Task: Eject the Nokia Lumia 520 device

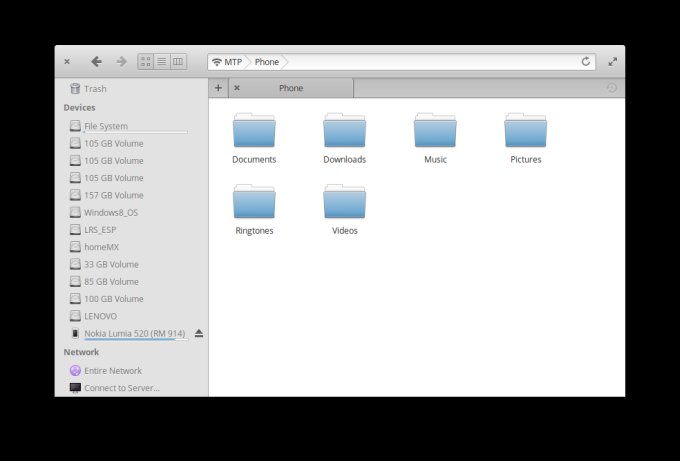Action: click(199, 333)
